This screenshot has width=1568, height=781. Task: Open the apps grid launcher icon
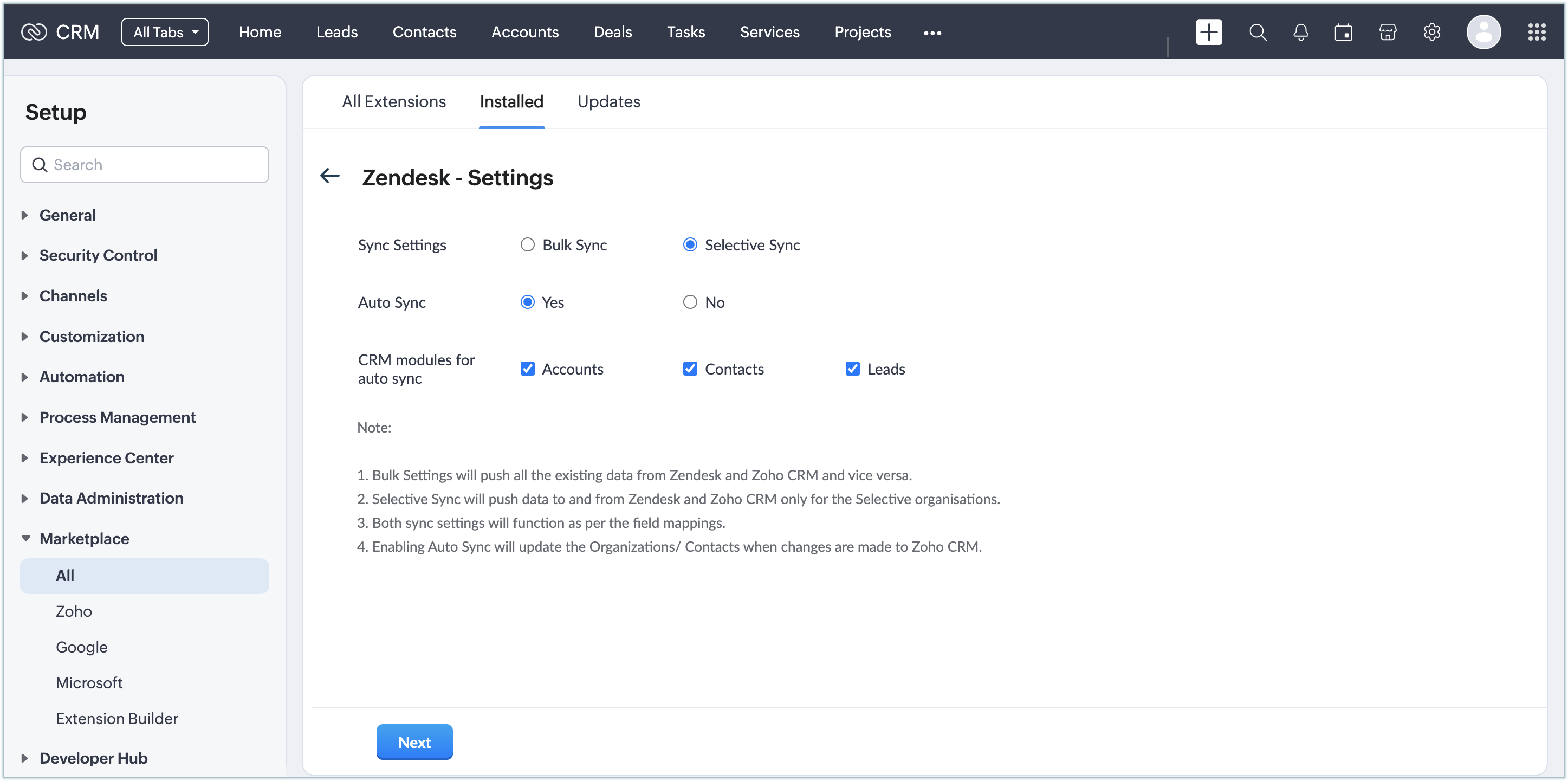click(x=1537, y=31)
